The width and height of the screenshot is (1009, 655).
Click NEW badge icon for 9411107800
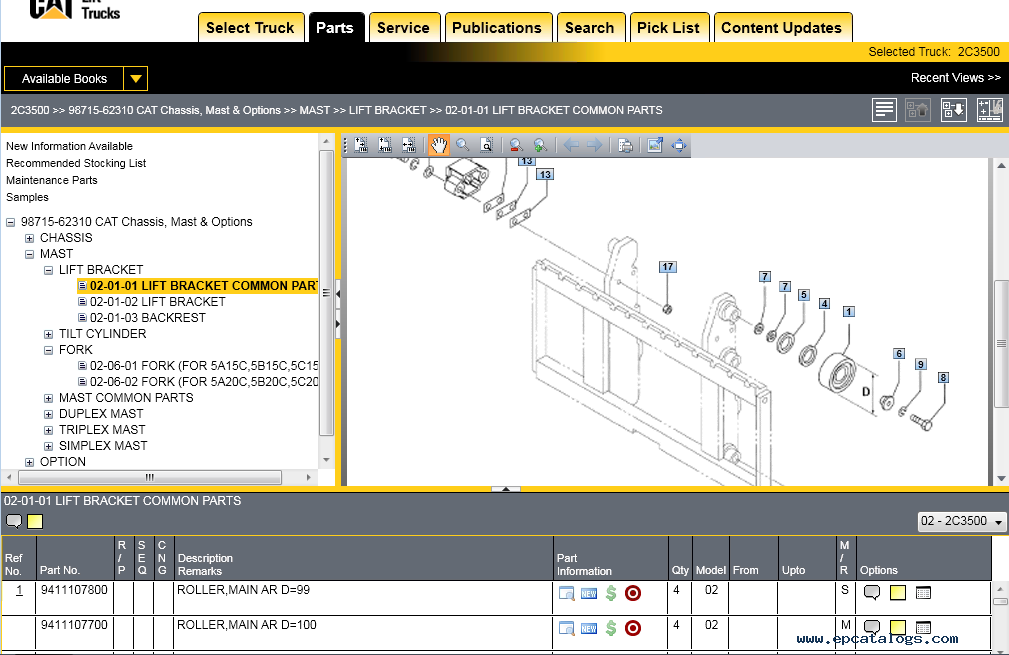pos(589,593)
